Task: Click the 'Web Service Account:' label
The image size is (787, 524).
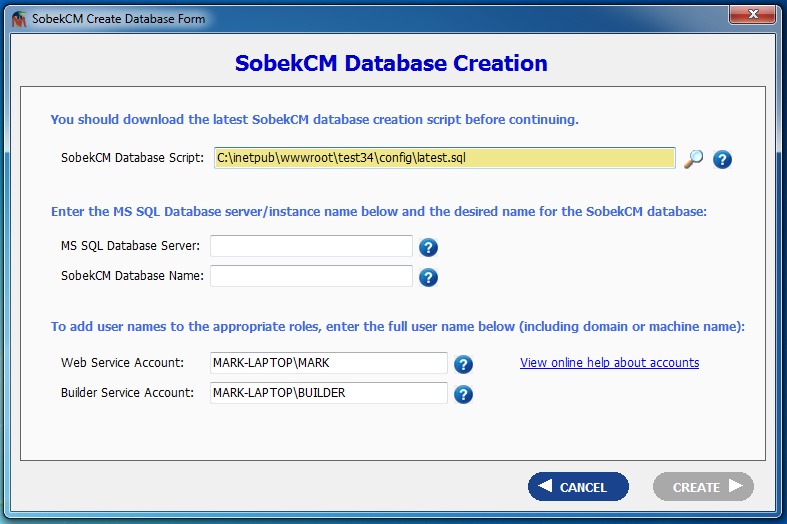Action: click(122, 362)
